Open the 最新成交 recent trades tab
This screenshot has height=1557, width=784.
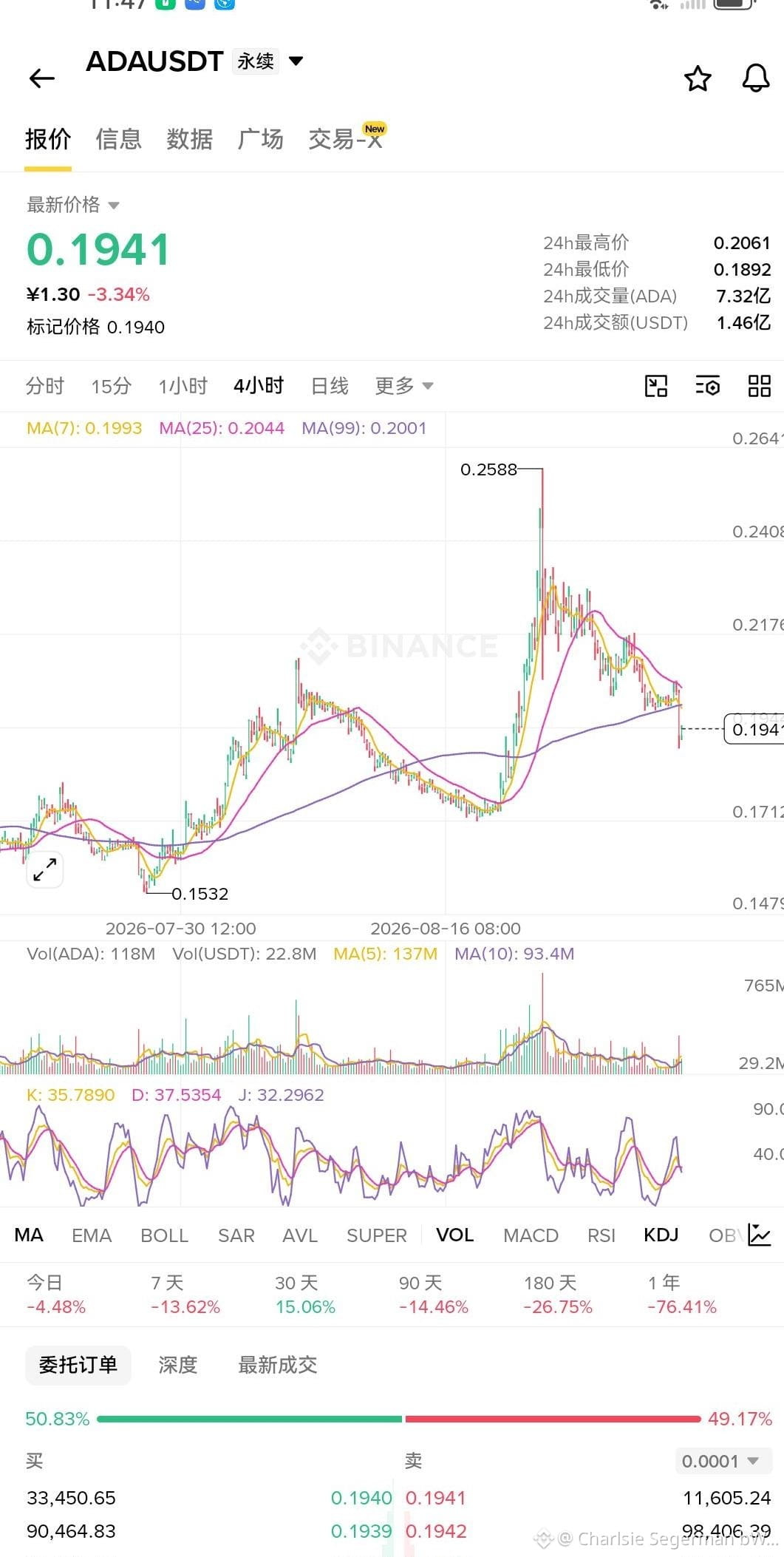coord(278,1365)
